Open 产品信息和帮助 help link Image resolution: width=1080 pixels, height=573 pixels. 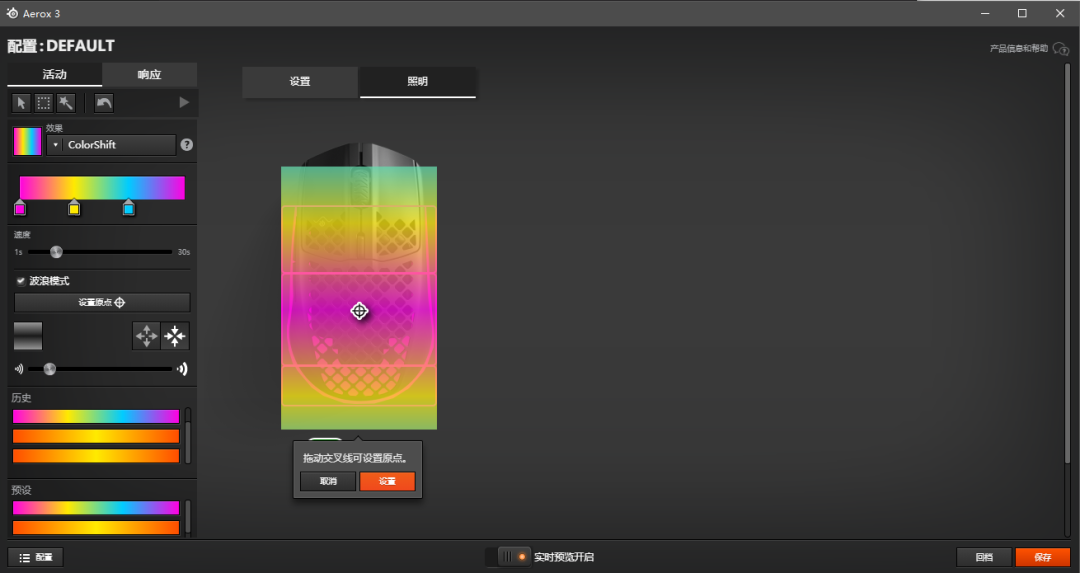click(1019, 48)
